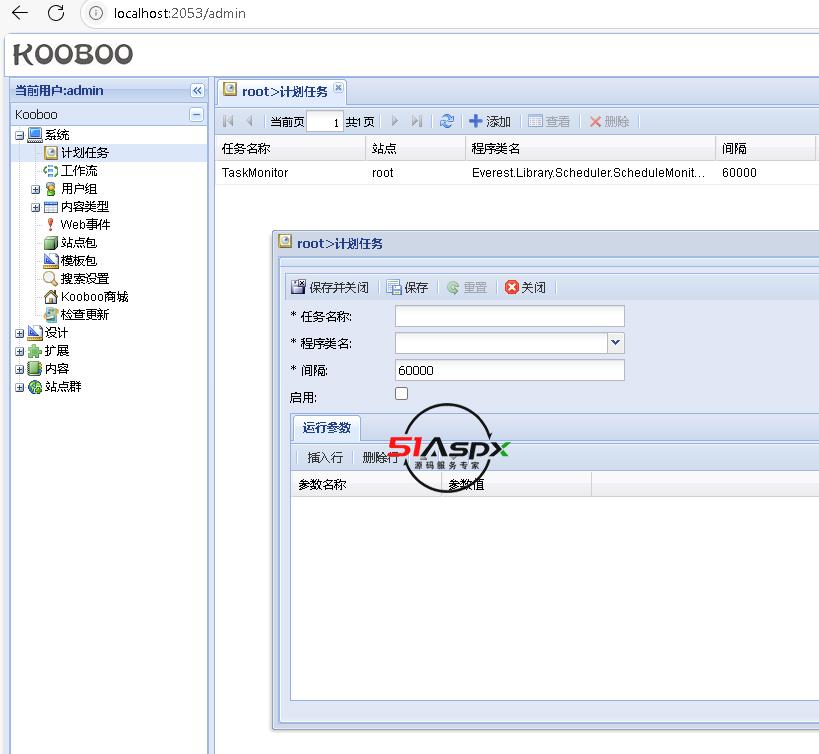Viewport: 819px width, 754px height.
Task: Expand the 站点群 tree node
Action: (x=19, y=387)
